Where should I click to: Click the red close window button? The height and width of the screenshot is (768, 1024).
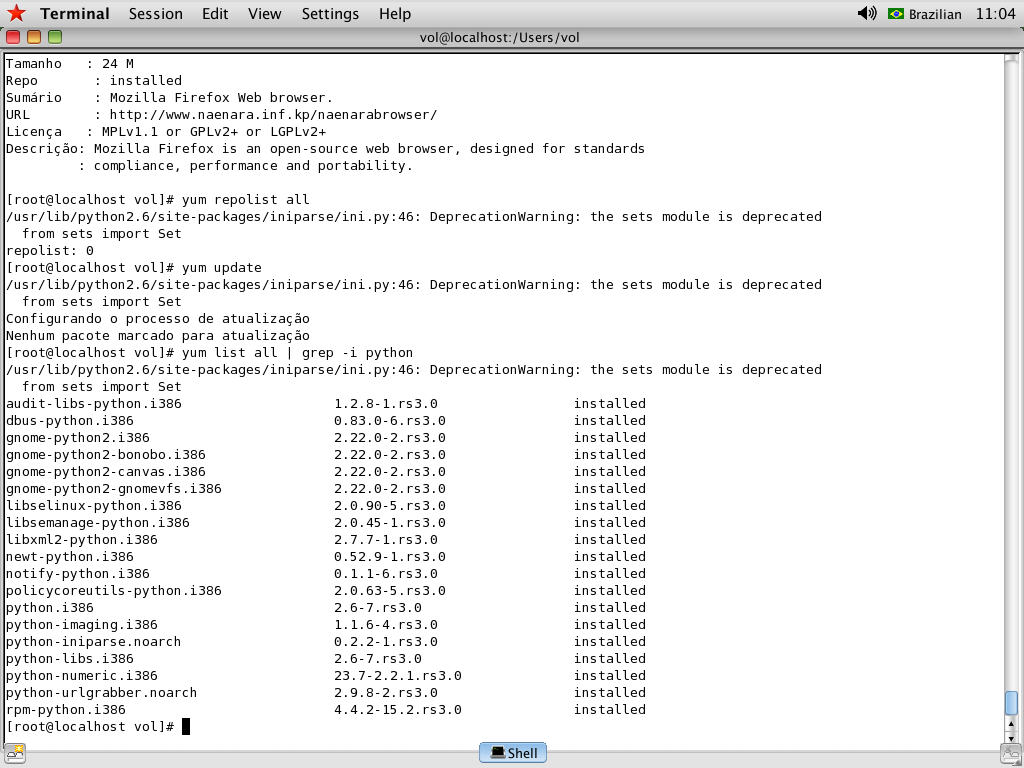pos(13,37)
